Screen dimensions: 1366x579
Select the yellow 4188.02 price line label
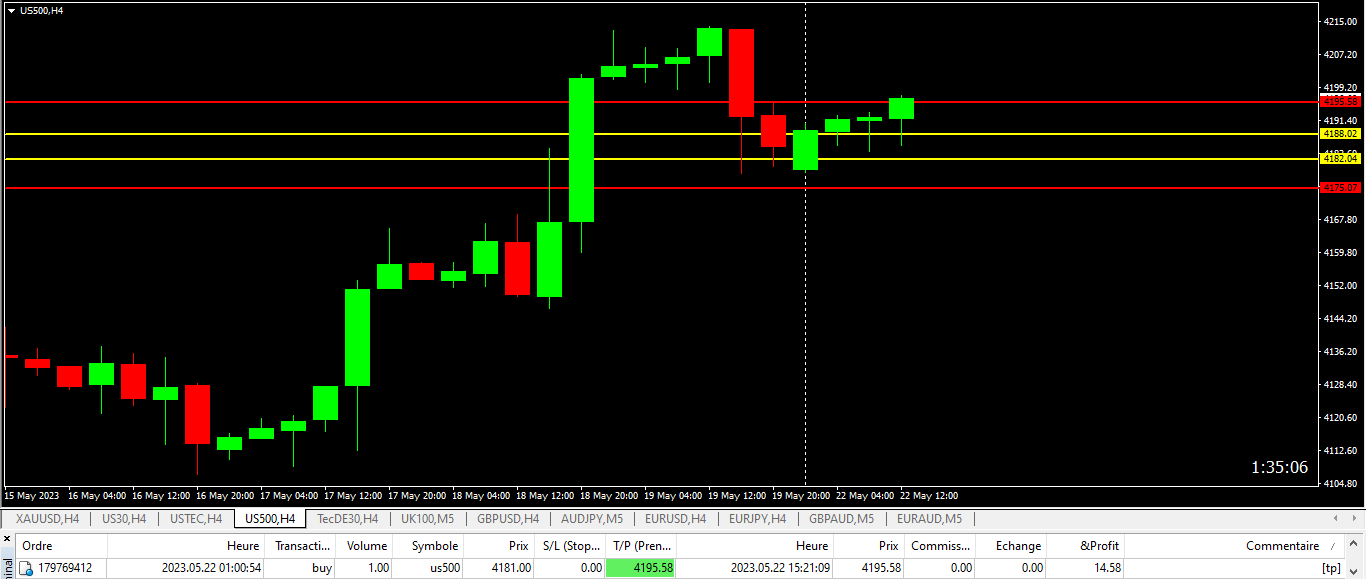pos(1340,133)
